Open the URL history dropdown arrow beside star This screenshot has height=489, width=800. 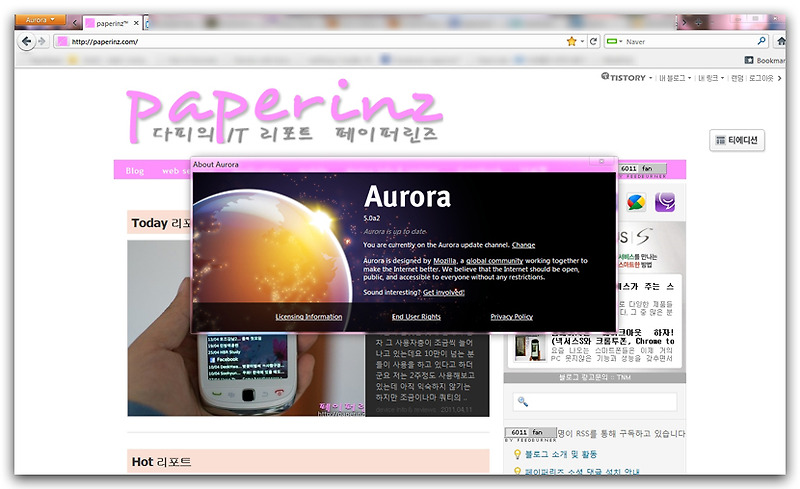(x=582, y=41)
